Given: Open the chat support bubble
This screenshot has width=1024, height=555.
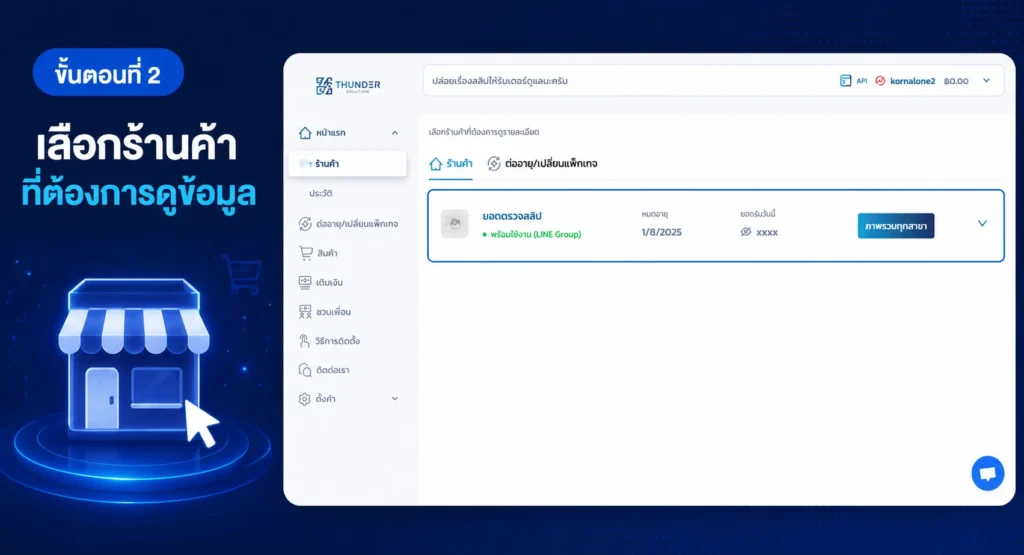Looking at the screenshot, I should [x=987, y=473].
